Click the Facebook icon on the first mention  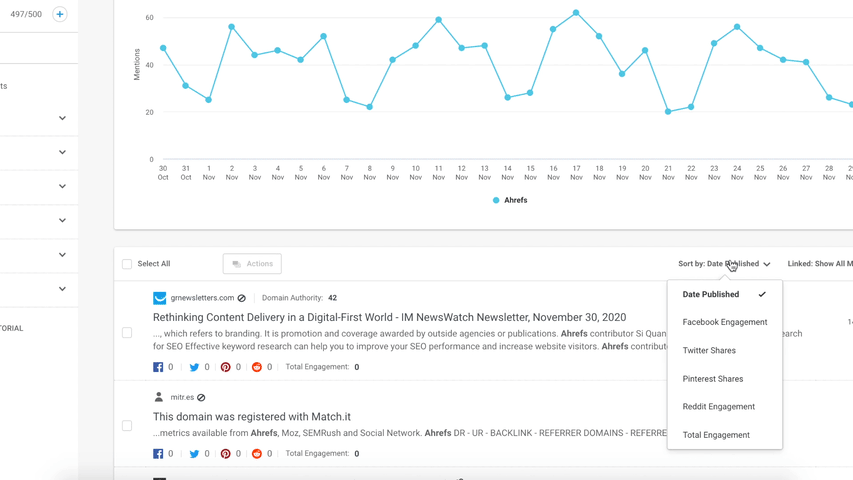click(x=158, y=367)
